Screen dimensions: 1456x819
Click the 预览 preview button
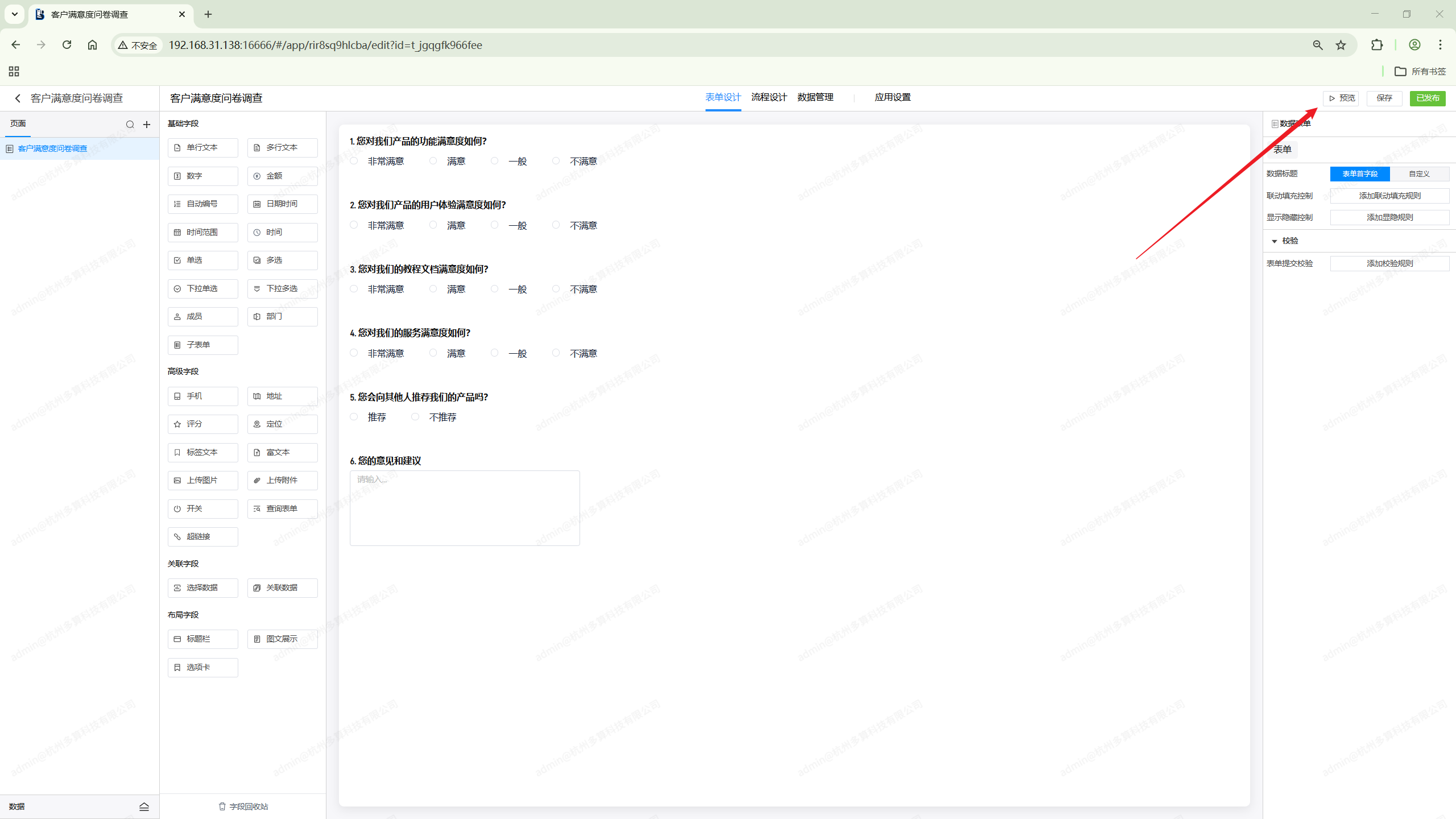click(x=1341, y=98)
